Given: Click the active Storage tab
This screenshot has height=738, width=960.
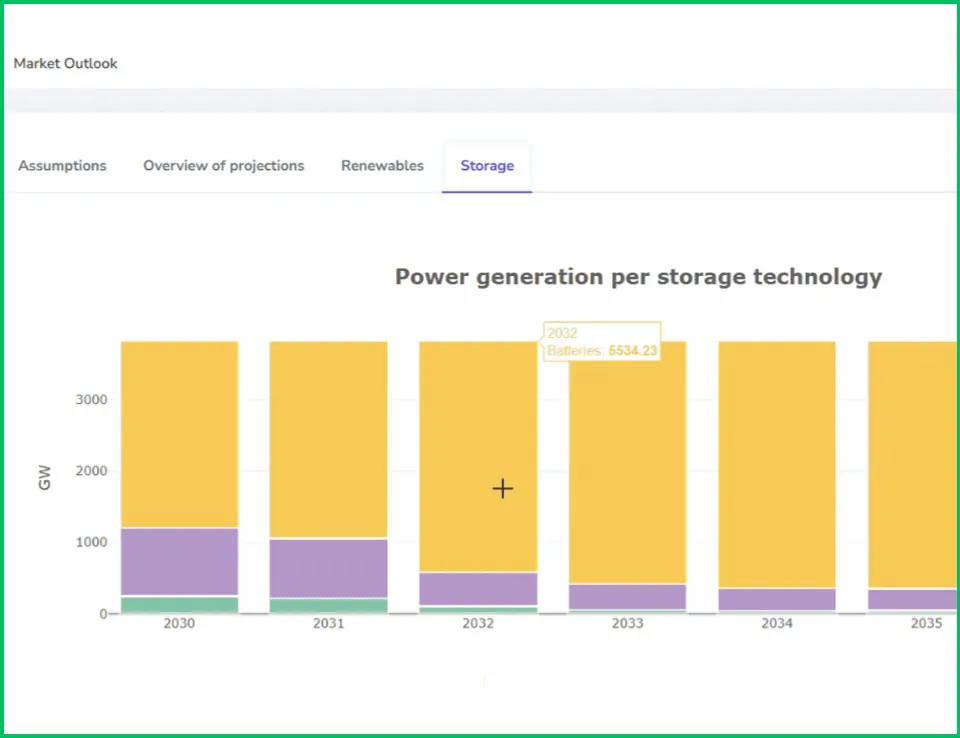Looking at the screenshot, I should point(487,166).
